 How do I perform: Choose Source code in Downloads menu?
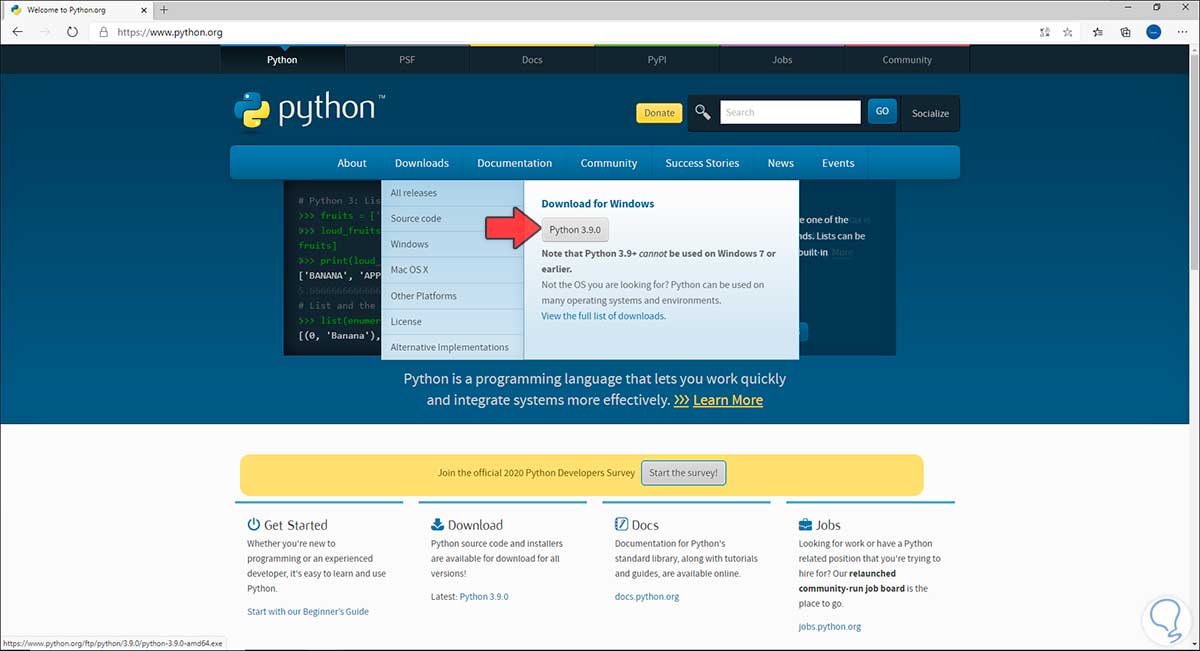453,219
